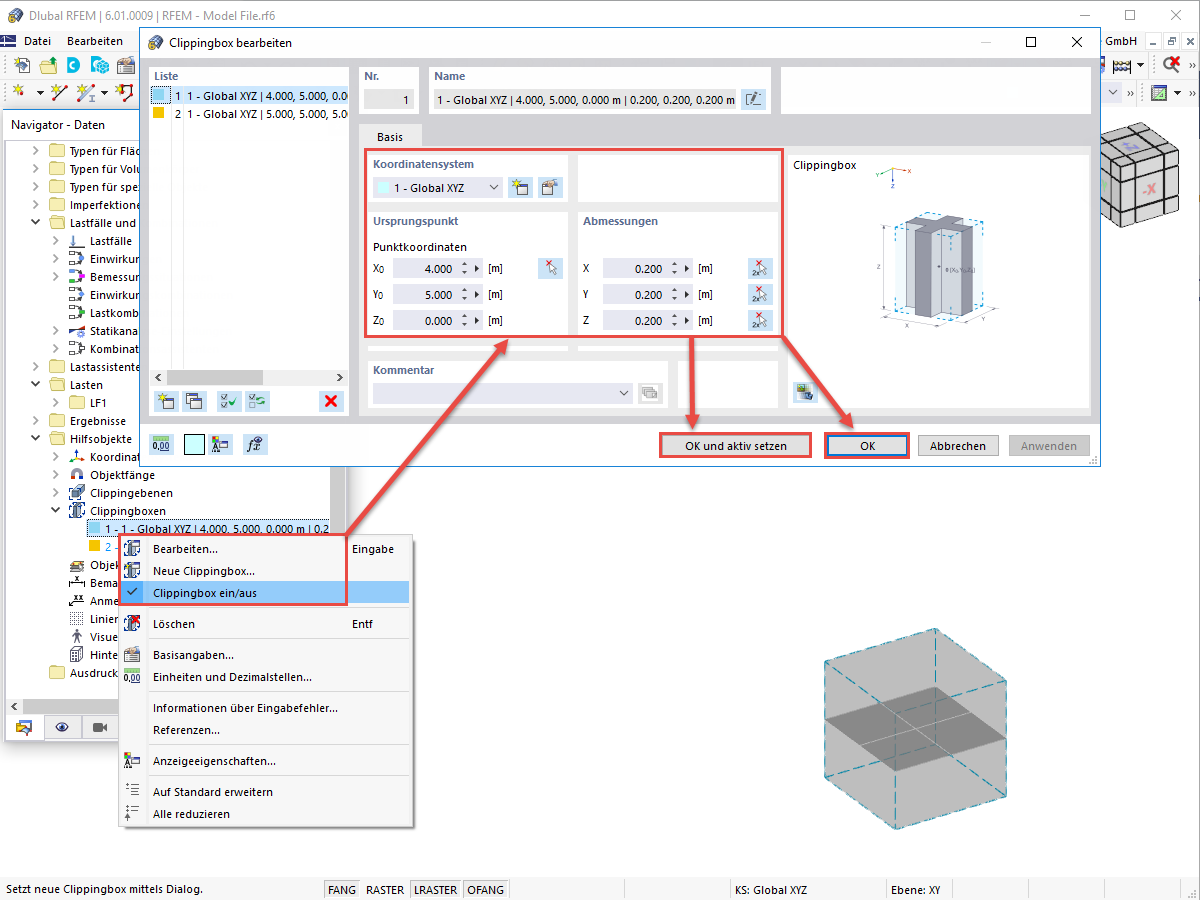Click the select-all checkmark icon below Liste

[x=229, y=401]
